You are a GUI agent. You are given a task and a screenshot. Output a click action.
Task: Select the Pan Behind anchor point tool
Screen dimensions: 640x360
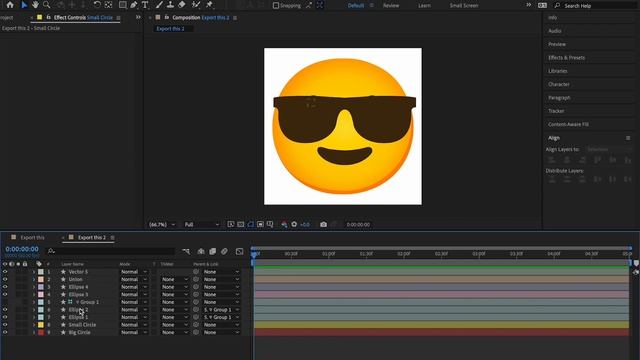(x=109, y=5)
